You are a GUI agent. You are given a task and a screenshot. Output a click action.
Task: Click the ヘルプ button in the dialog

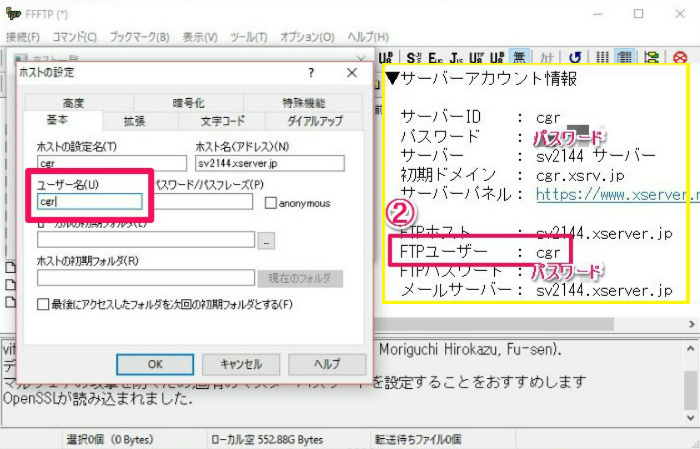tap(327, 364)
